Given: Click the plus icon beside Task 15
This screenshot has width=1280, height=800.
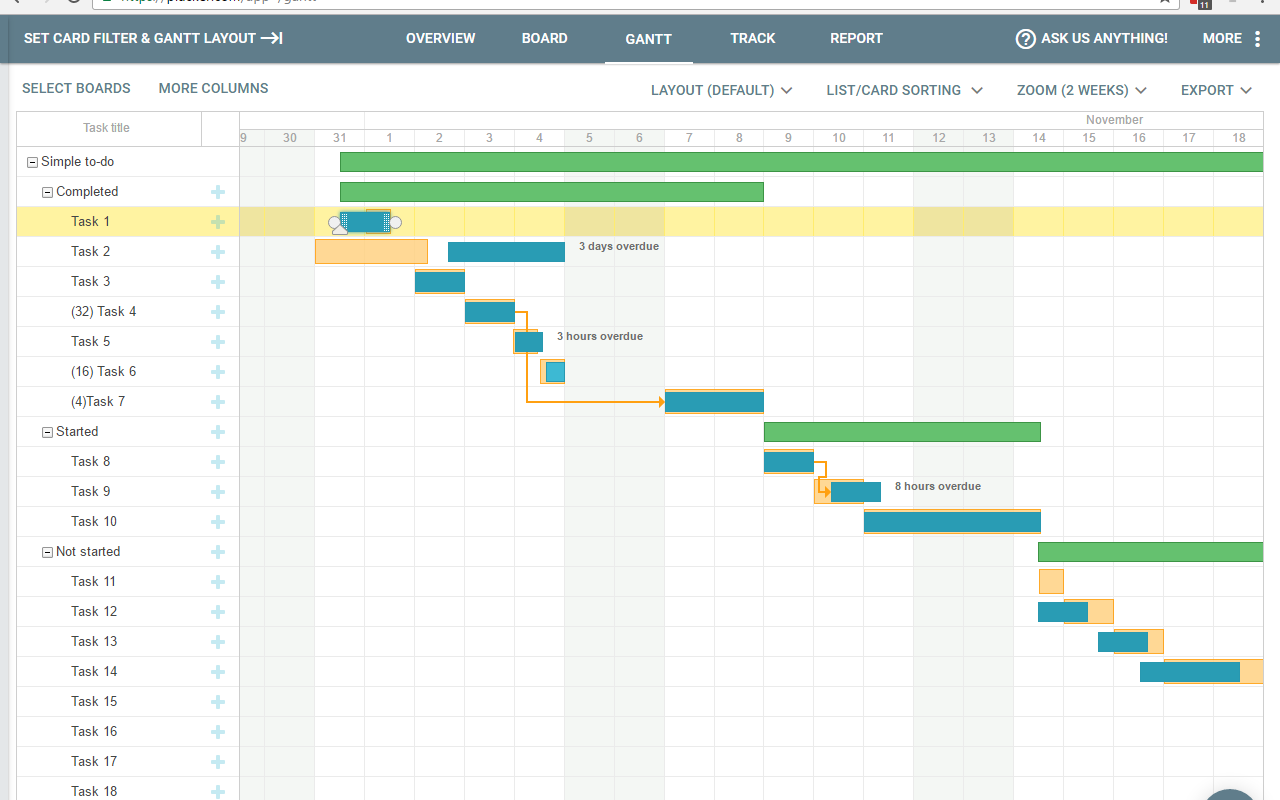Looking at the screenshot, I should [x=218, y=702].
